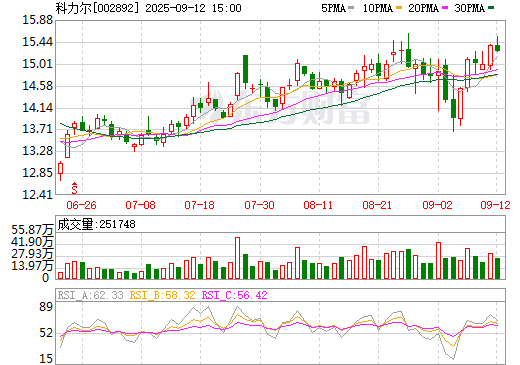Click the 20PMA magenta legend swatch
Image resolution: width=520 pixels, height=365 pixels.
click(445, 8)
